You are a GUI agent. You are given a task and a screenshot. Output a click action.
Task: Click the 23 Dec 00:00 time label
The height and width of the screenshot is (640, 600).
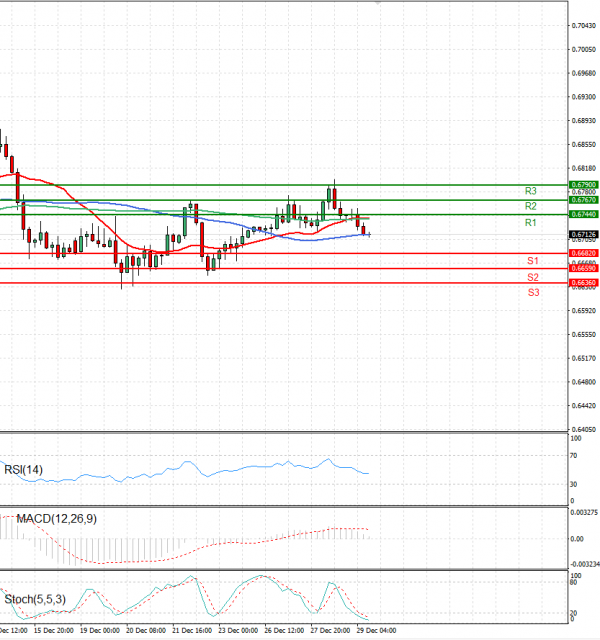pyautogui.click(x=238, y=631)
